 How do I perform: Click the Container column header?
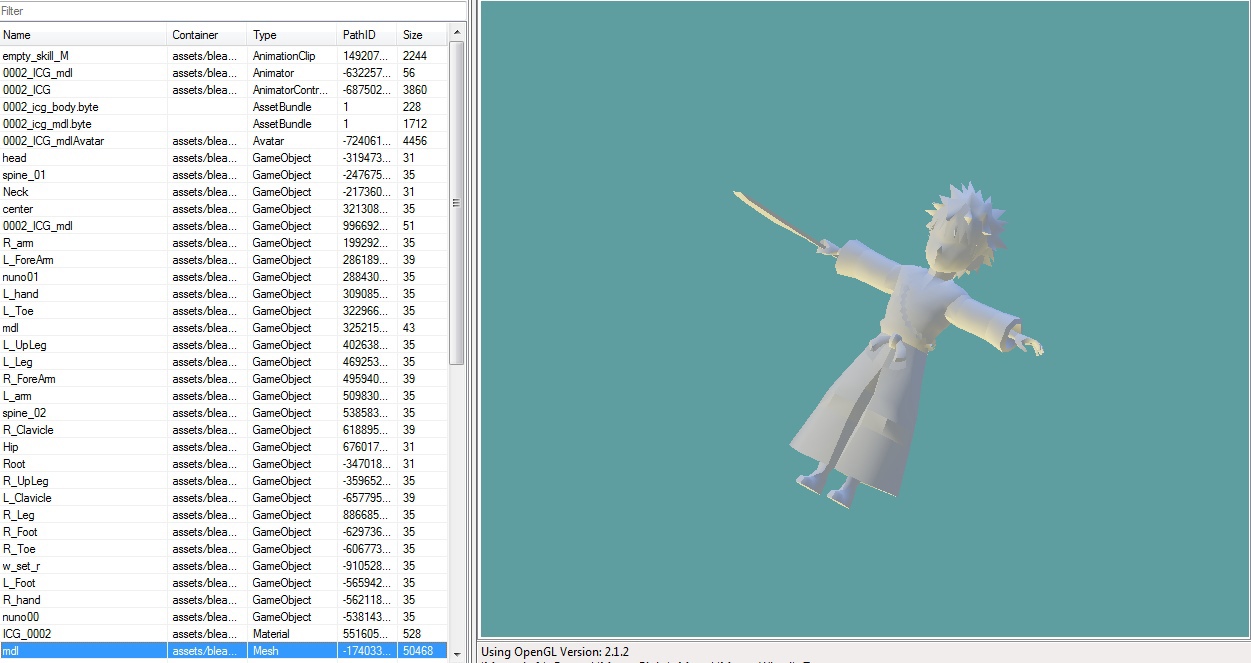click(x=207, y=35)
